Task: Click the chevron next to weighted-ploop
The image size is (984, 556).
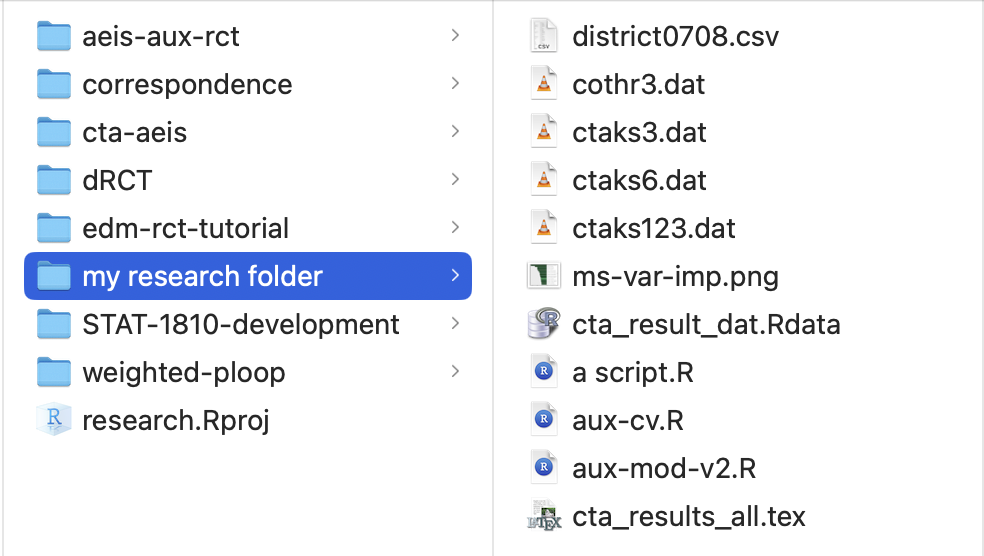Action: (455, 372)
